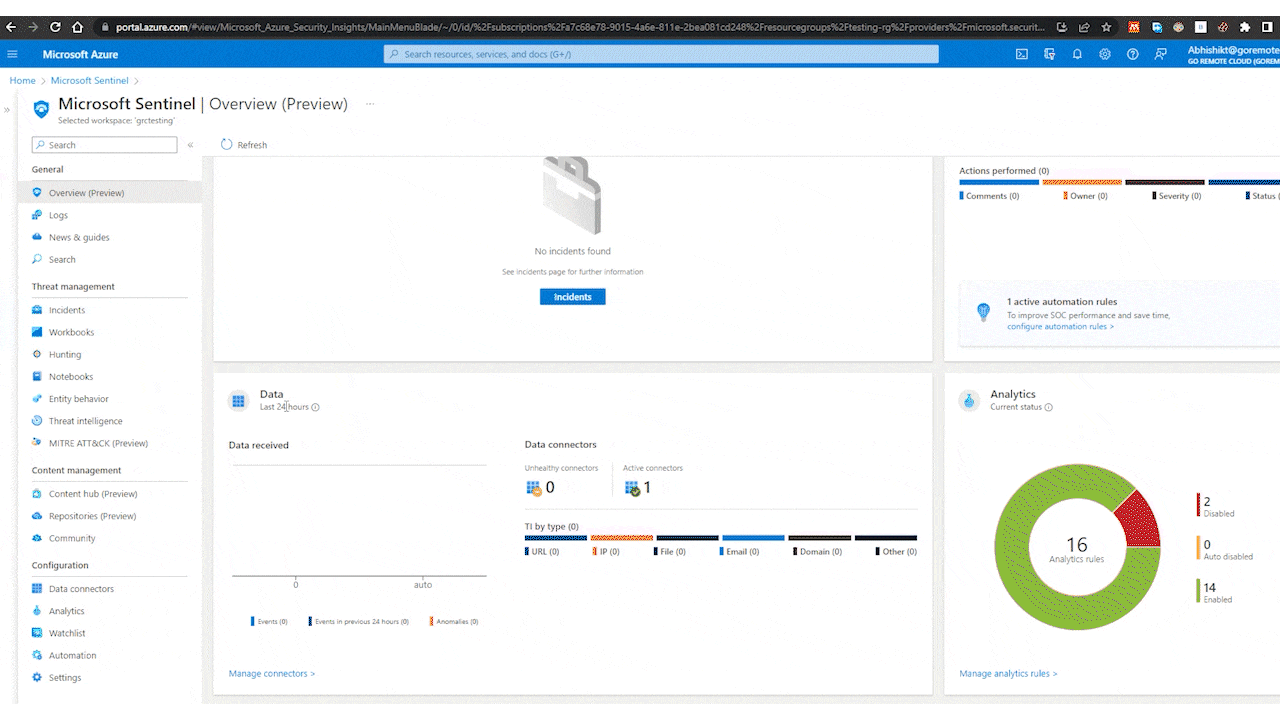Click Microsoft Azure portal title
The width and height of the screenshot is (1280, 720).
point(80,54)
